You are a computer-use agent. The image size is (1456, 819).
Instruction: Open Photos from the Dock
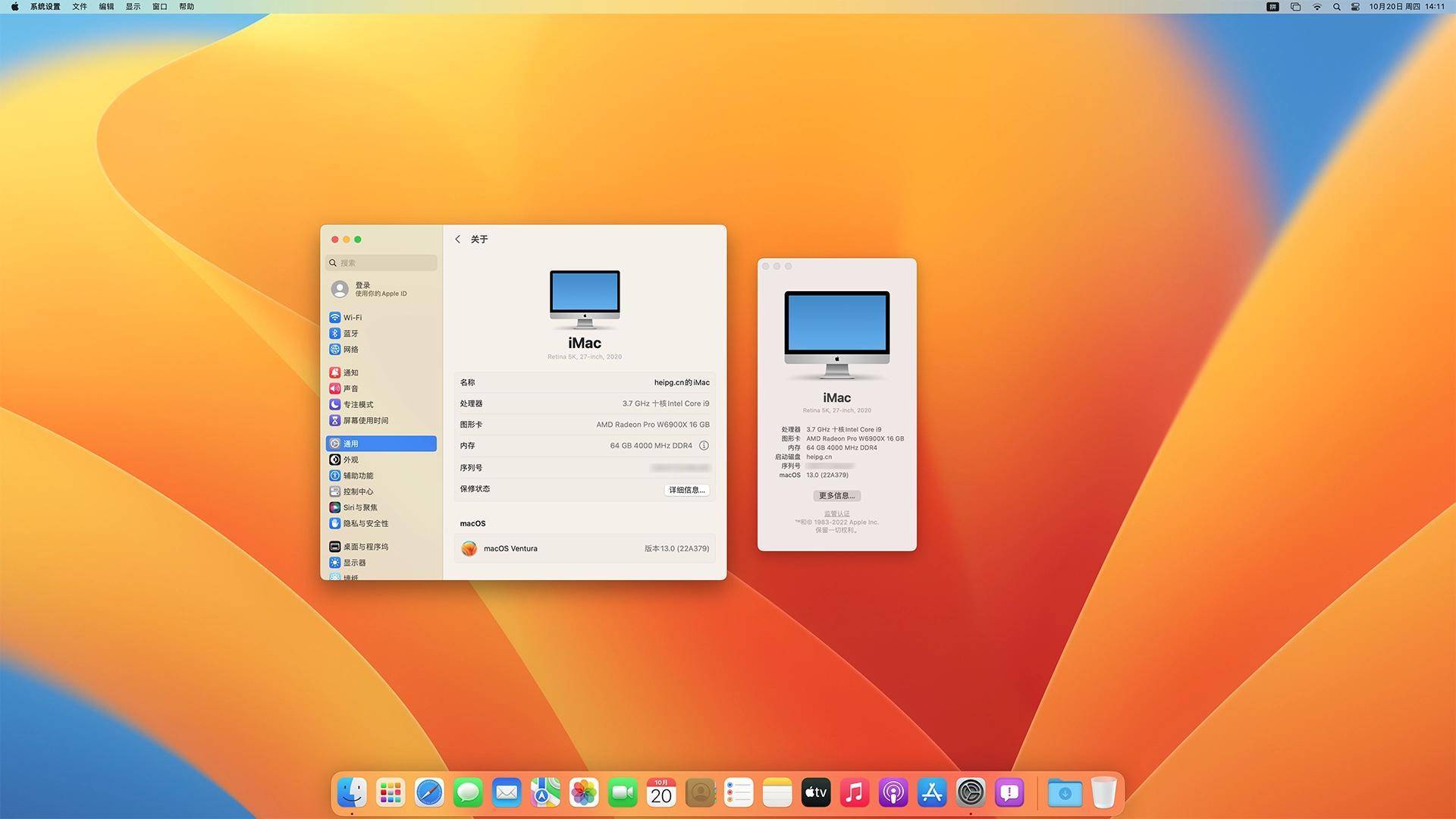[584, 793]
